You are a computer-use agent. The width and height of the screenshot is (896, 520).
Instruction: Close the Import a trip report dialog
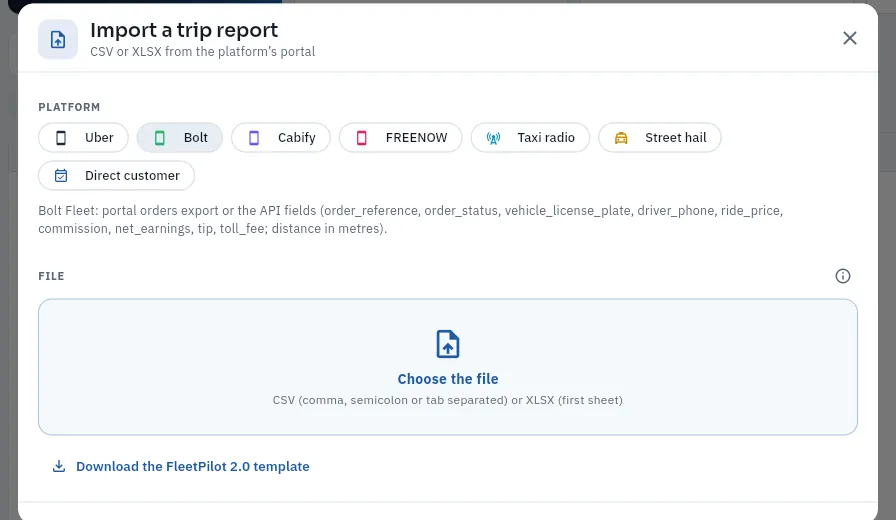pyautogui.click(x=850, y=38)
